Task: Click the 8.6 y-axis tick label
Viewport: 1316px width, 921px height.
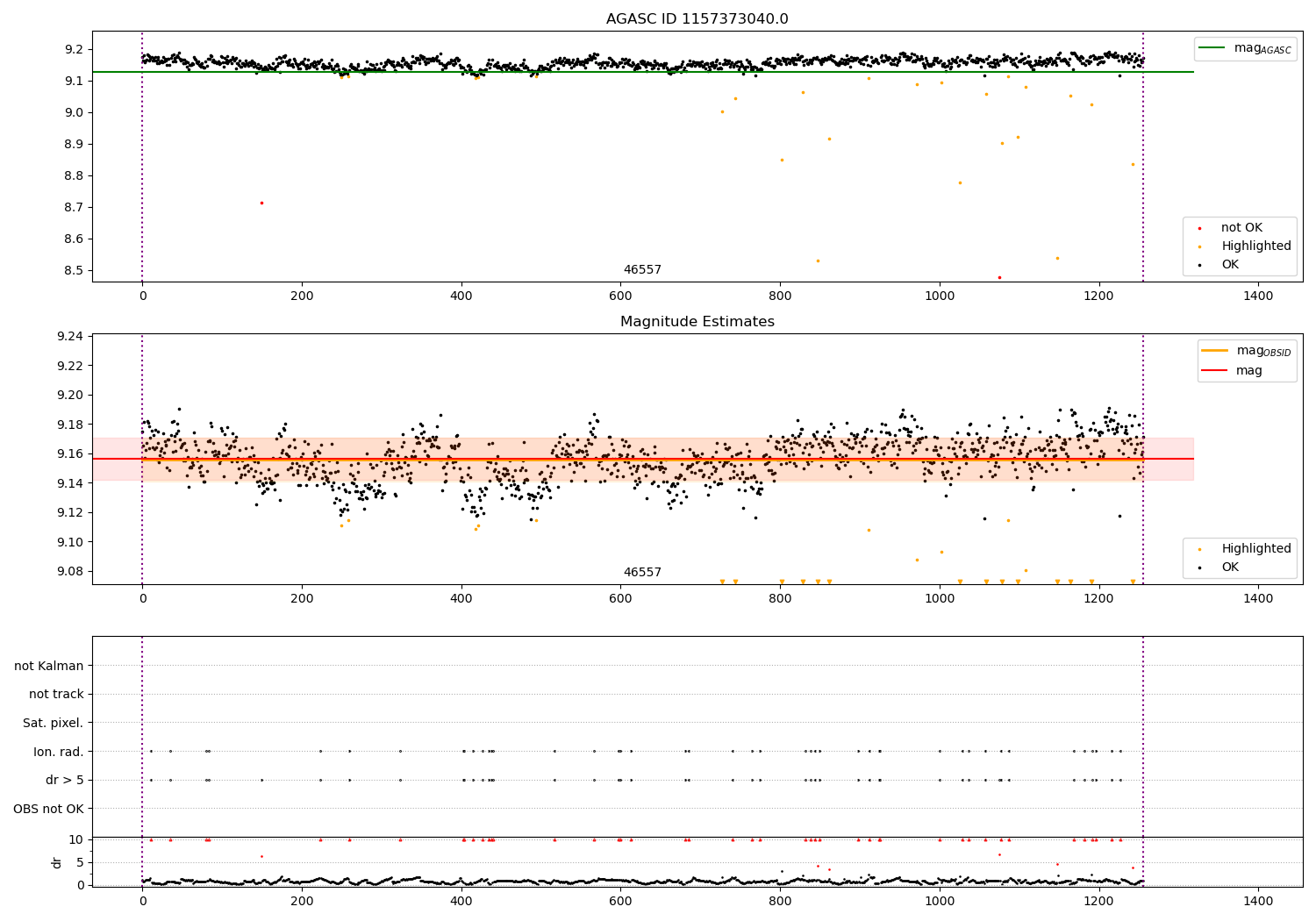Action: pos(75,239)
